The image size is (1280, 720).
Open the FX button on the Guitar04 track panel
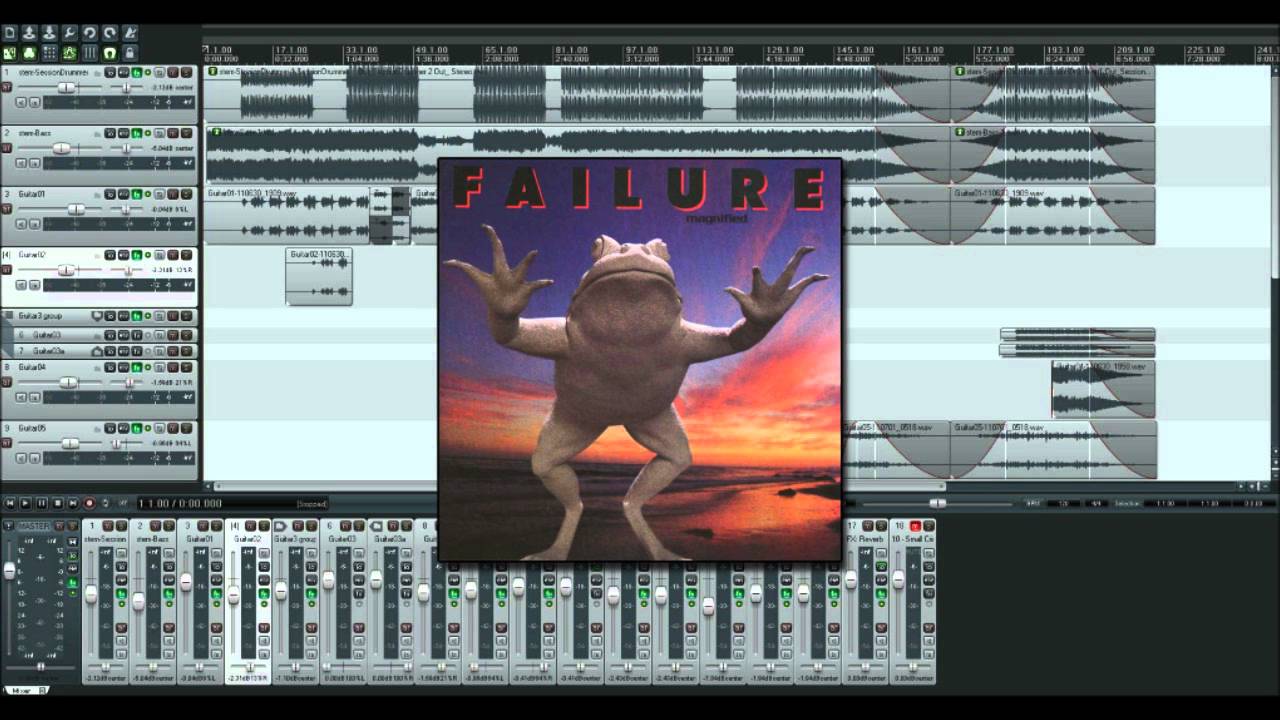tap(136, 368)
